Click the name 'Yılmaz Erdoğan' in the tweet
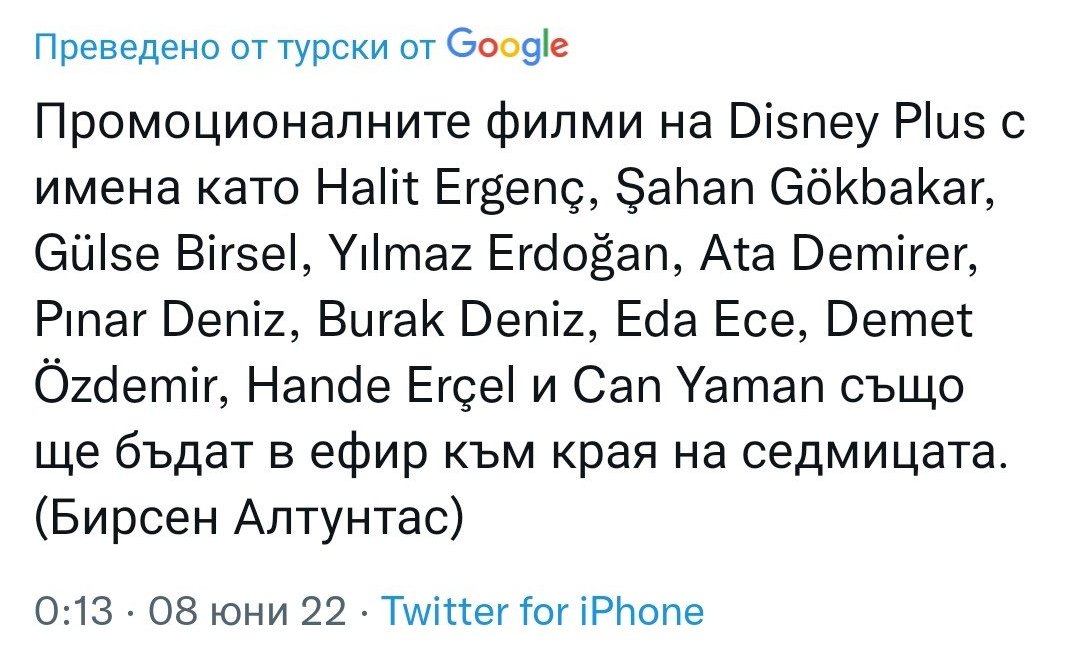 (499, 254)
